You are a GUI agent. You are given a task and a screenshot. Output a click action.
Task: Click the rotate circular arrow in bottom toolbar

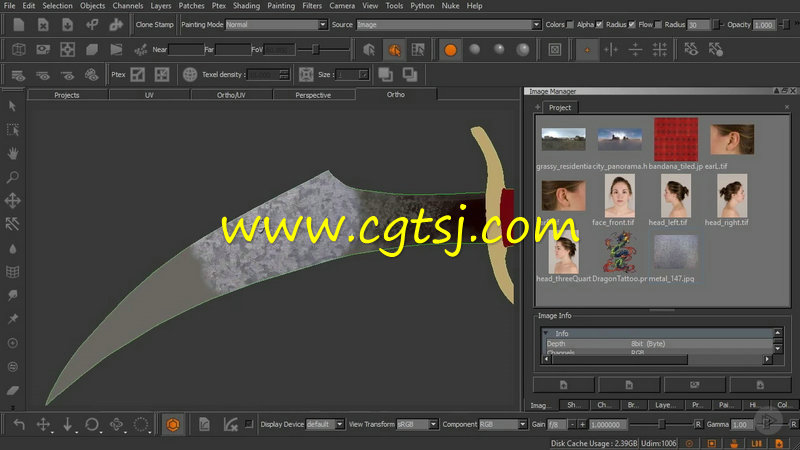pyautogui.click(x=92, y=424)
